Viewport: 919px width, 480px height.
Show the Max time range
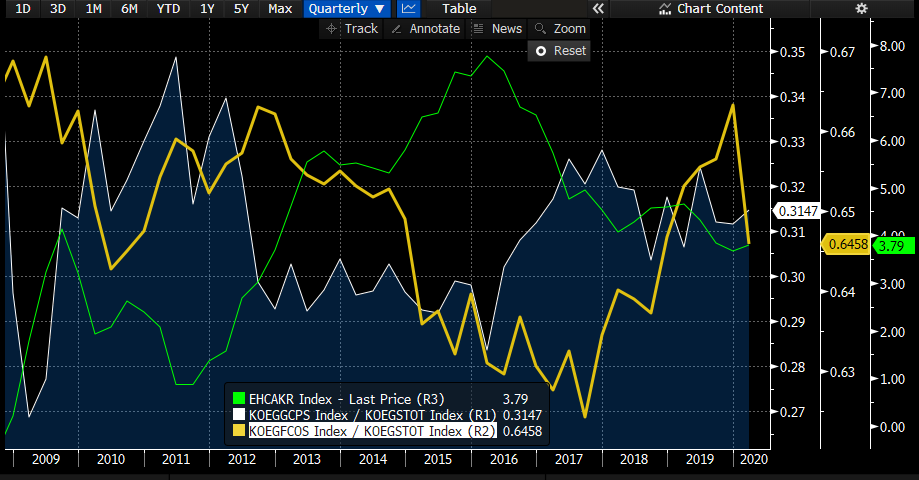(280, 9)
